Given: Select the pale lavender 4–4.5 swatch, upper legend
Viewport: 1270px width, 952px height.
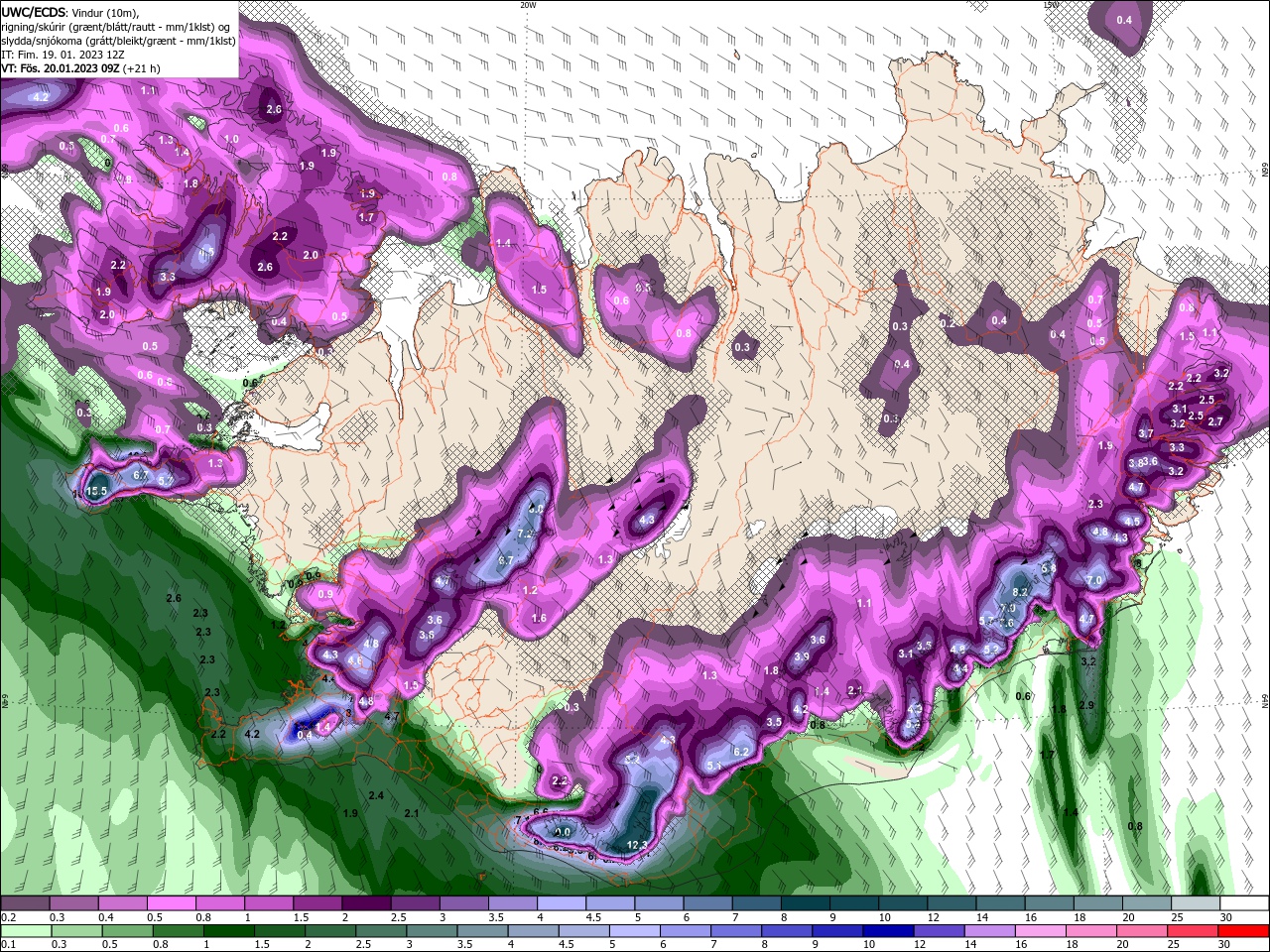Looking at the screenshot, I should tap(561, 903).
